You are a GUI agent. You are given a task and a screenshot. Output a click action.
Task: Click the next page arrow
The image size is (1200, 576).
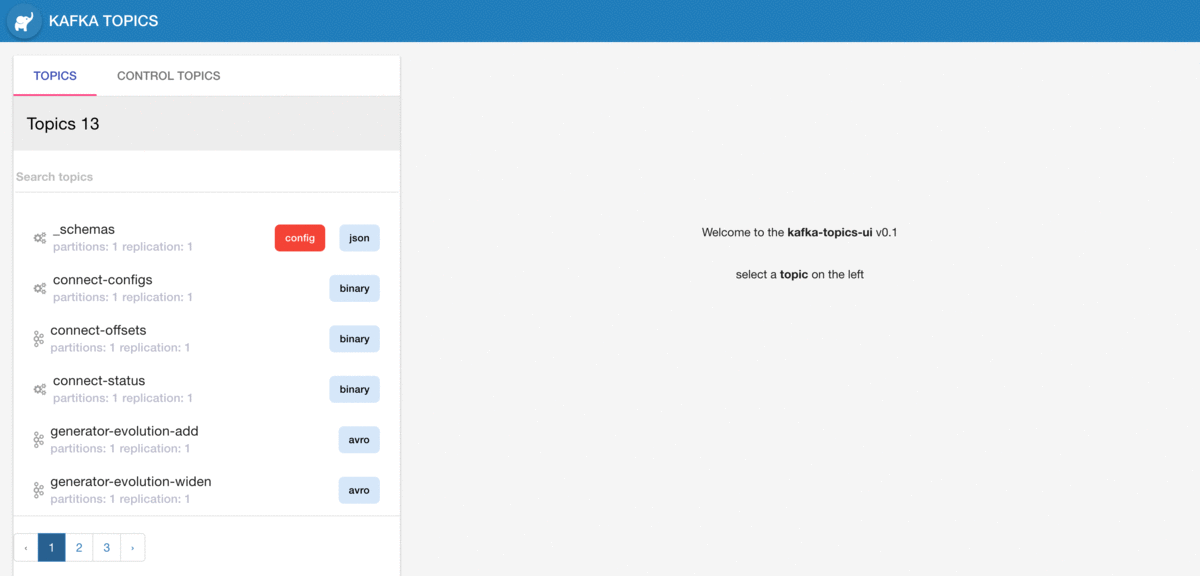point(133,547)
